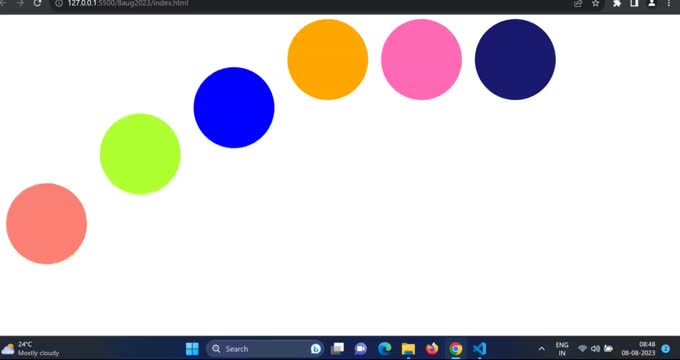
Task: Click the green-yellow circle
Action: pos(140,154)
